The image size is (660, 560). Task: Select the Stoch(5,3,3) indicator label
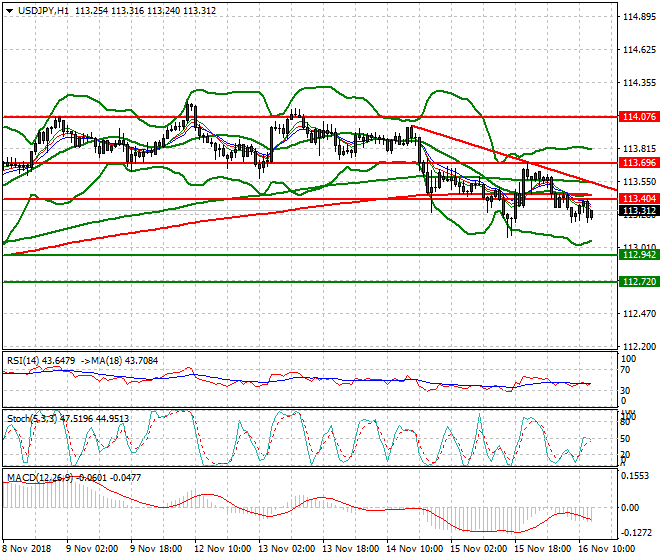pos(32,419)
